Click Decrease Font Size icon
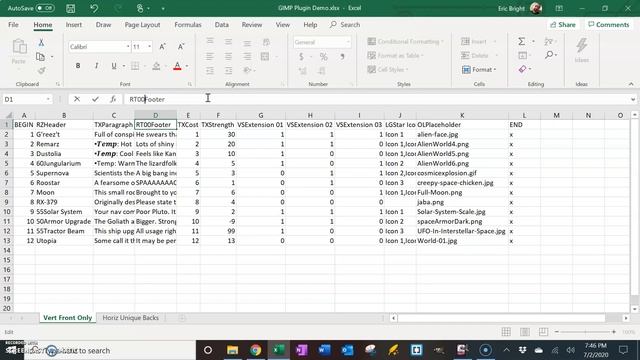Viewport: 640px width, 360px height. point(181,47)
